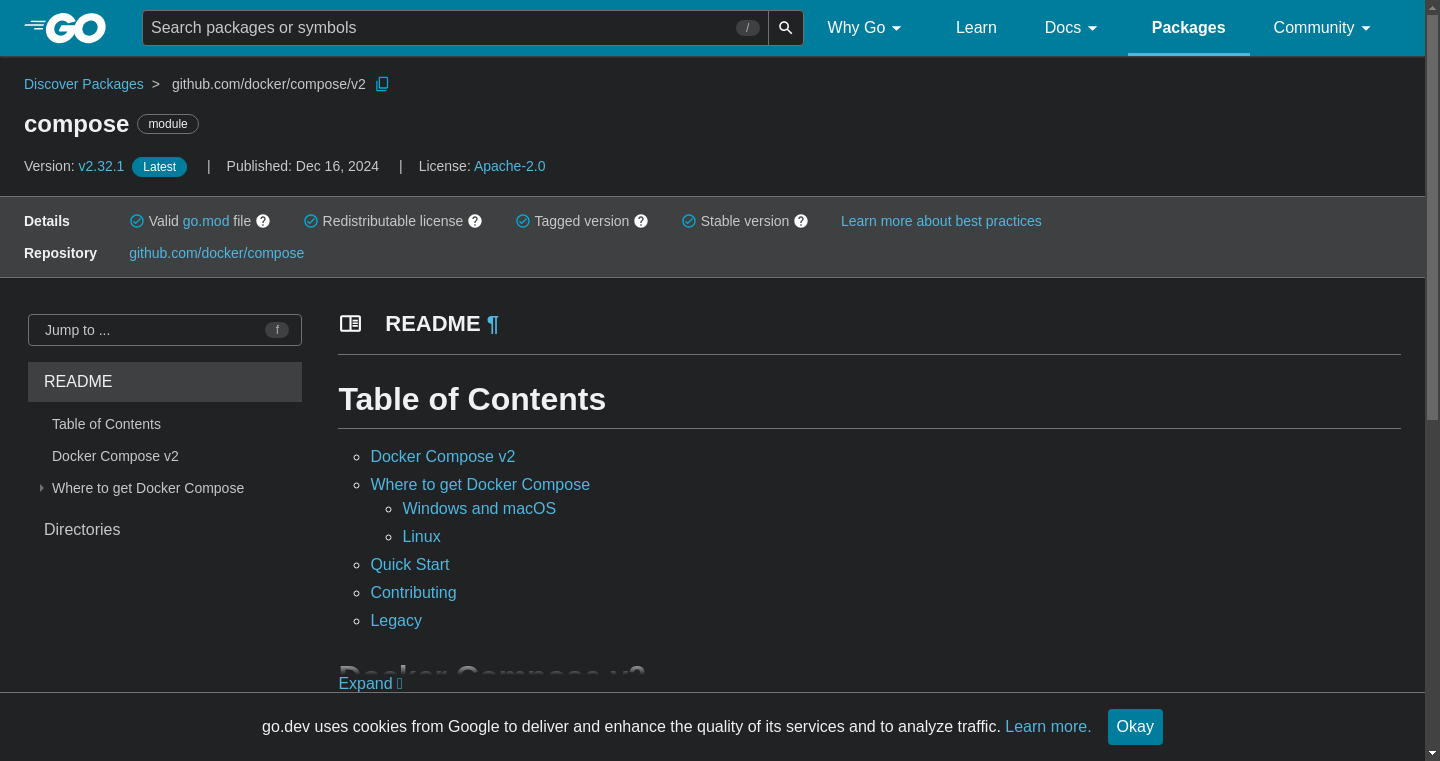Select Docker Compose v2 in the sidebar
The width and height of the screenshot is (1440, 761).
(115, 456)
